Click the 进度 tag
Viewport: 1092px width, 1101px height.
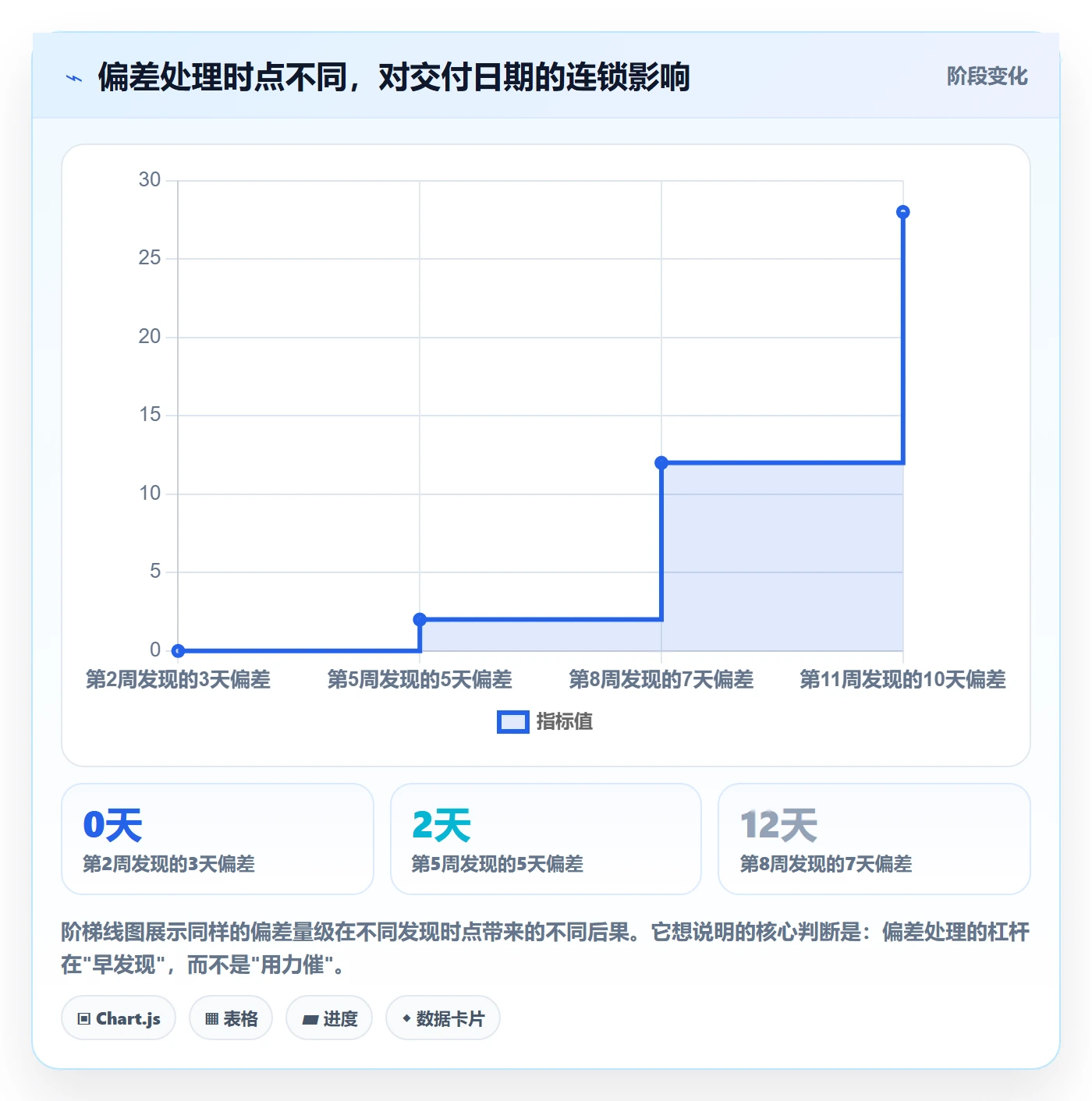pos(329,1018)
